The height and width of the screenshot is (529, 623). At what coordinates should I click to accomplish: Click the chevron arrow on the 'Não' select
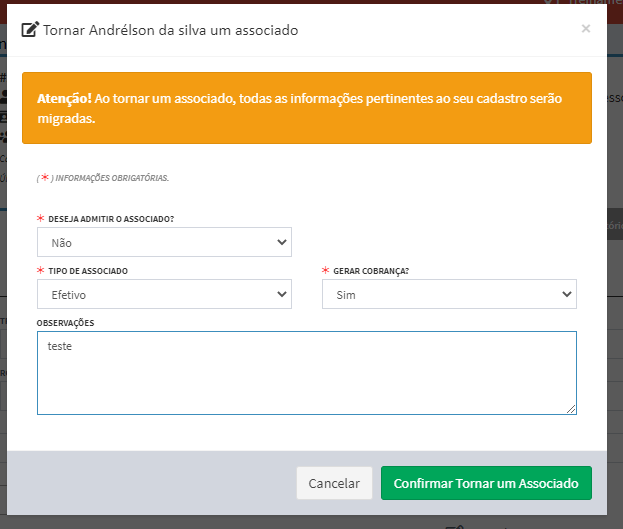[x=280, y=242]
